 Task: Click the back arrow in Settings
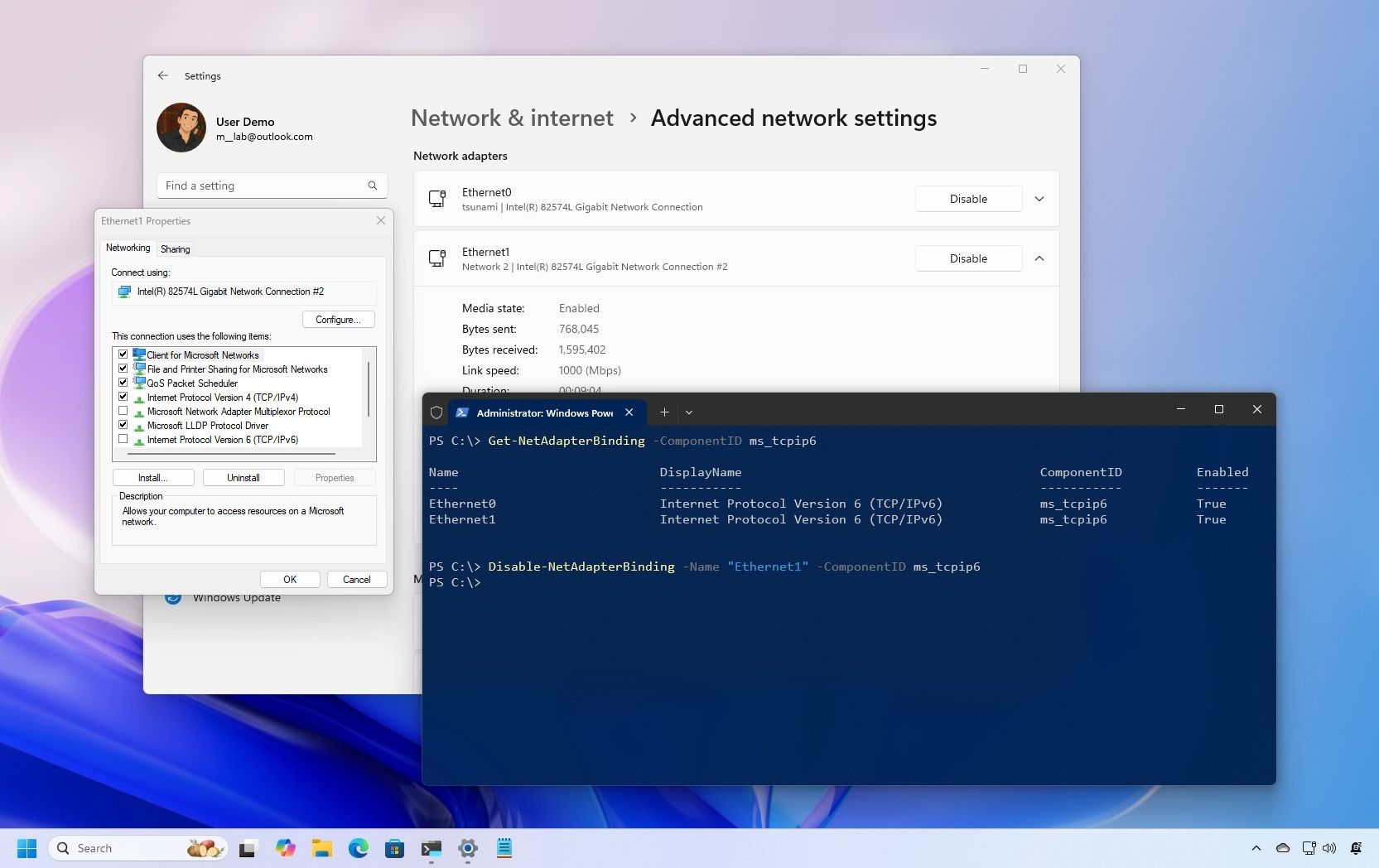(162, 75)
